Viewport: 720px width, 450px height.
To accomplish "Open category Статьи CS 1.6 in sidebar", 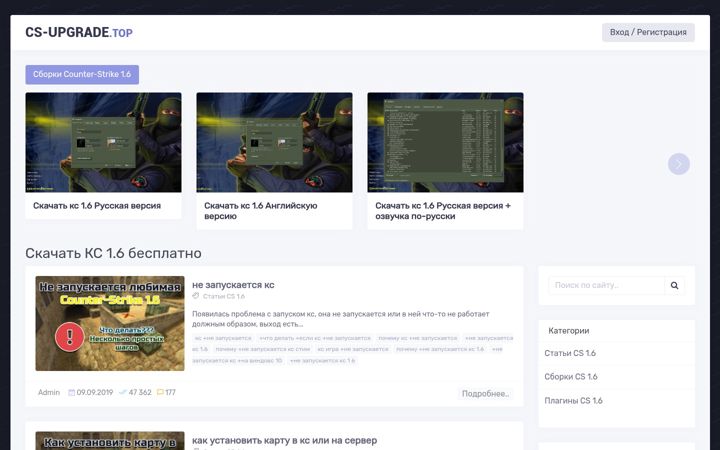I will 570,353.
